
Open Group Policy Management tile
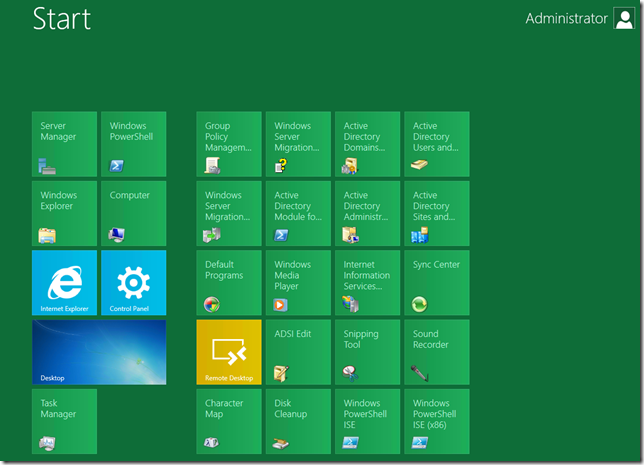[x=229, y=144]
